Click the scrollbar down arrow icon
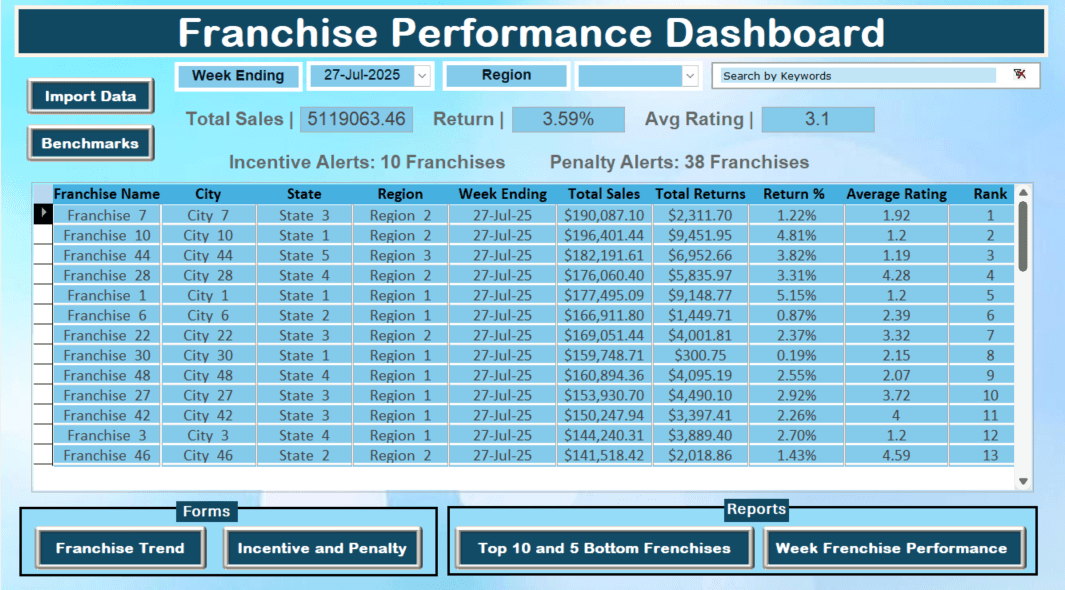 (1024, 479)
